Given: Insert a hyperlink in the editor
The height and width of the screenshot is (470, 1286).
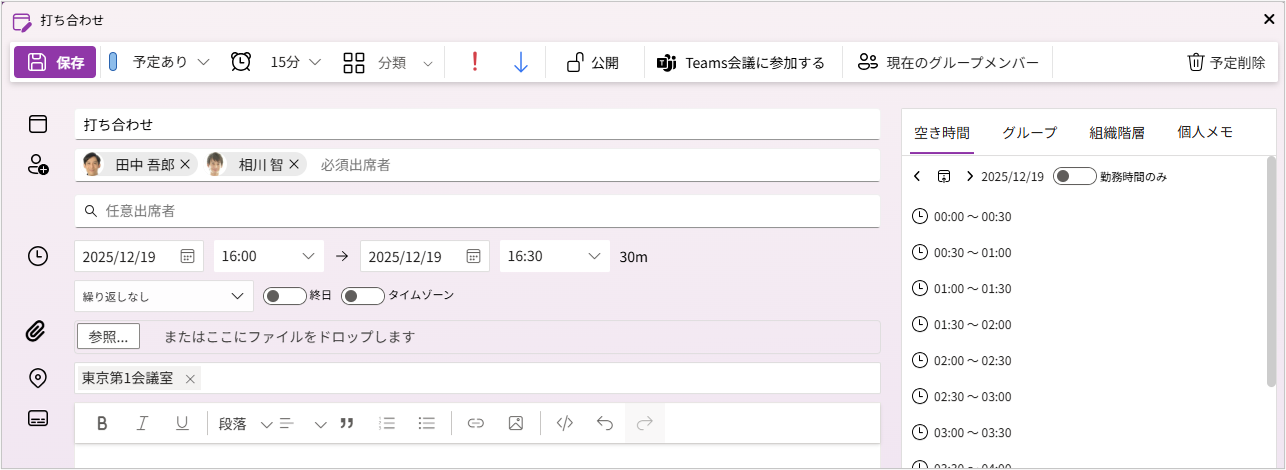Looking at the screenshot, I should tap(476, 423).
